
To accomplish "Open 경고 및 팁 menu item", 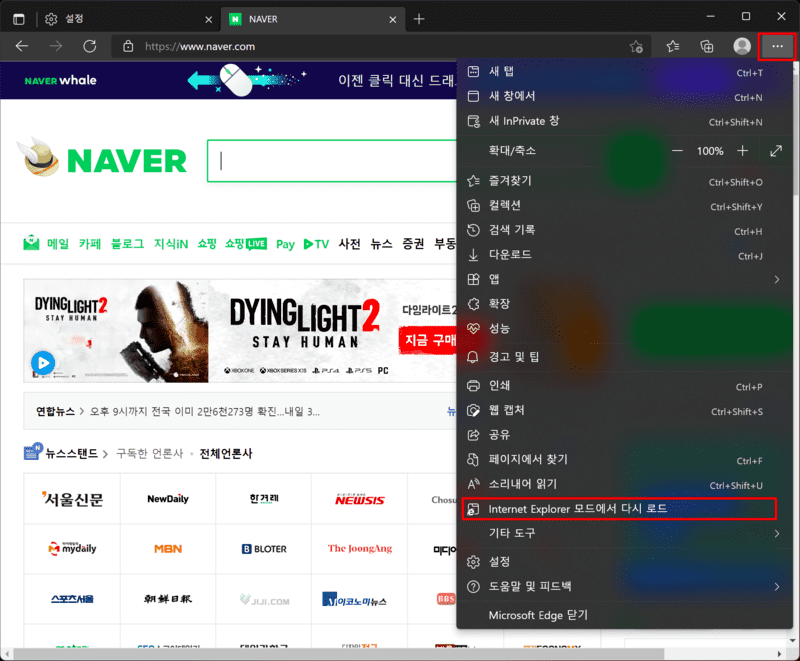I will [x=624, y=357].
